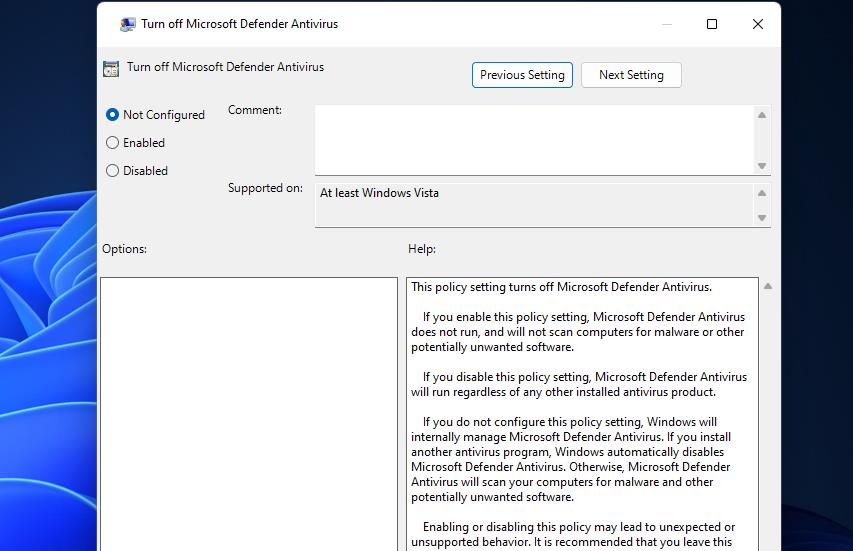The image size is (853, 551).
Task: Click the 'Help:' label
Action: (422, 249)
